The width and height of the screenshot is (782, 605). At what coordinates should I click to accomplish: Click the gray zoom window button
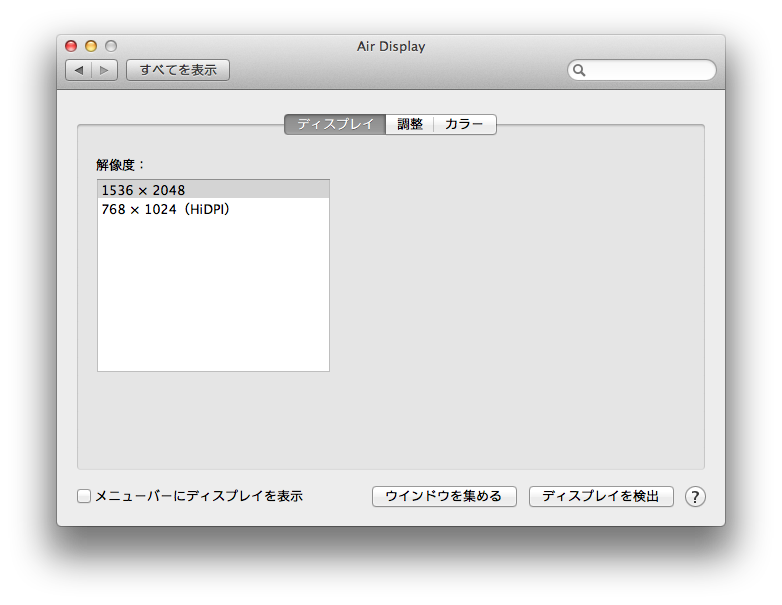[x=111, y=46]
